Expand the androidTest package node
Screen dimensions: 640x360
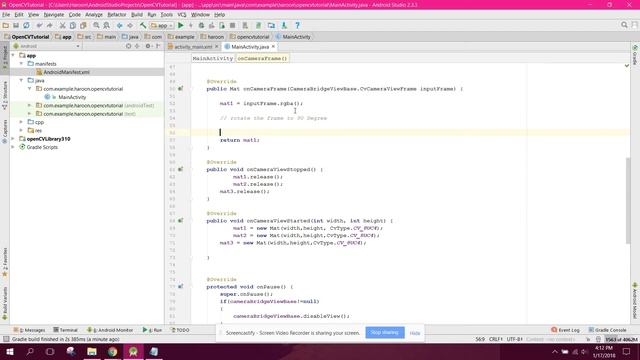[30, 105]
